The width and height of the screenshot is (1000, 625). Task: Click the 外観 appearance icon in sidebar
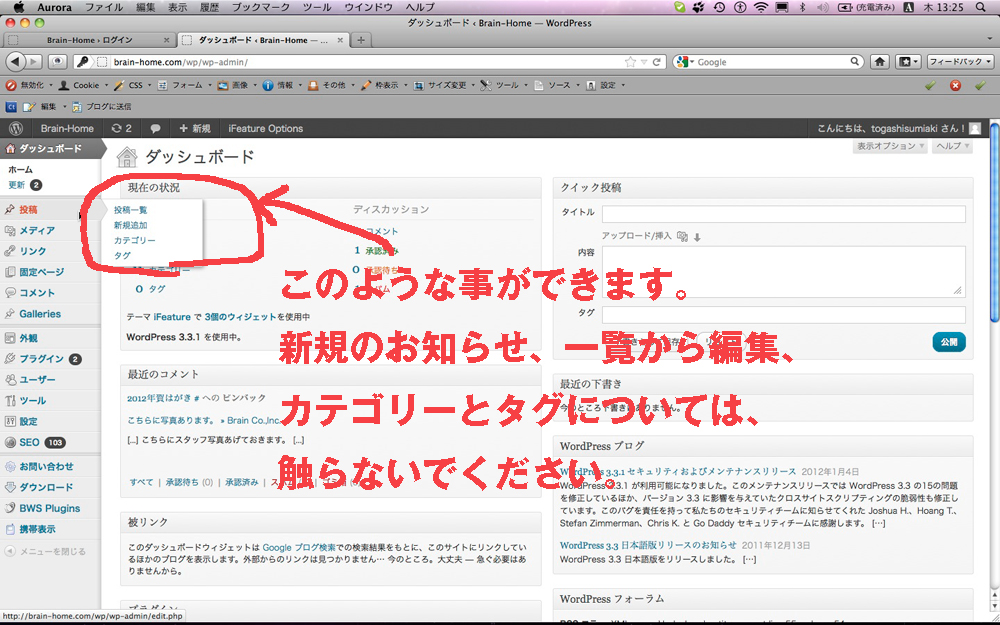pyautogui.click(x=10, y=338)
